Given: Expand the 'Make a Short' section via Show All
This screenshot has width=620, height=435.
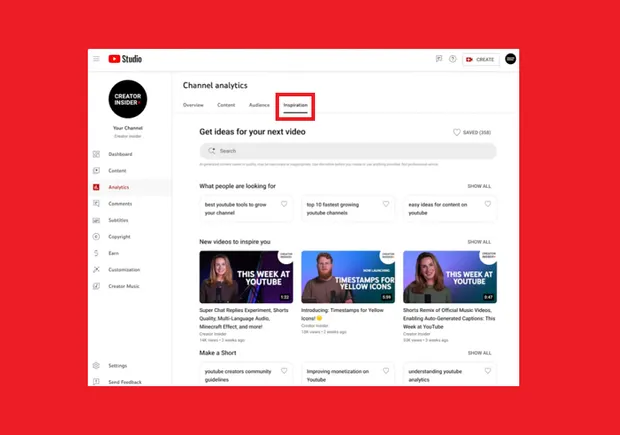Looking at the screenshot, I should pyautogui.click(x=479, y=353).
